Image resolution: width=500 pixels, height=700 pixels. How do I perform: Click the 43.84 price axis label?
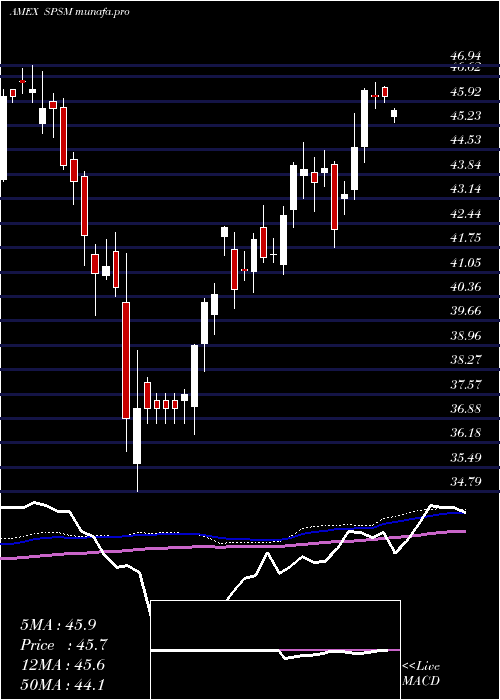[x=466, y=165]
